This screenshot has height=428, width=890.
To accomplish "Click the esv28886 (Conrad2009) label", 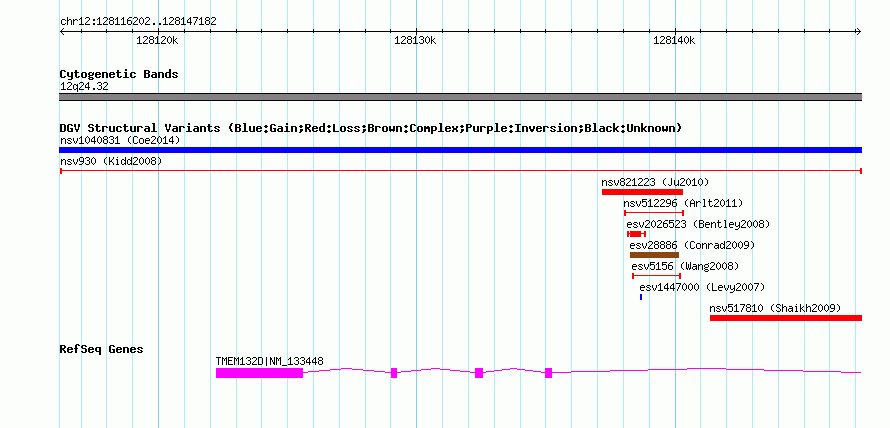I will pos(692,245).
